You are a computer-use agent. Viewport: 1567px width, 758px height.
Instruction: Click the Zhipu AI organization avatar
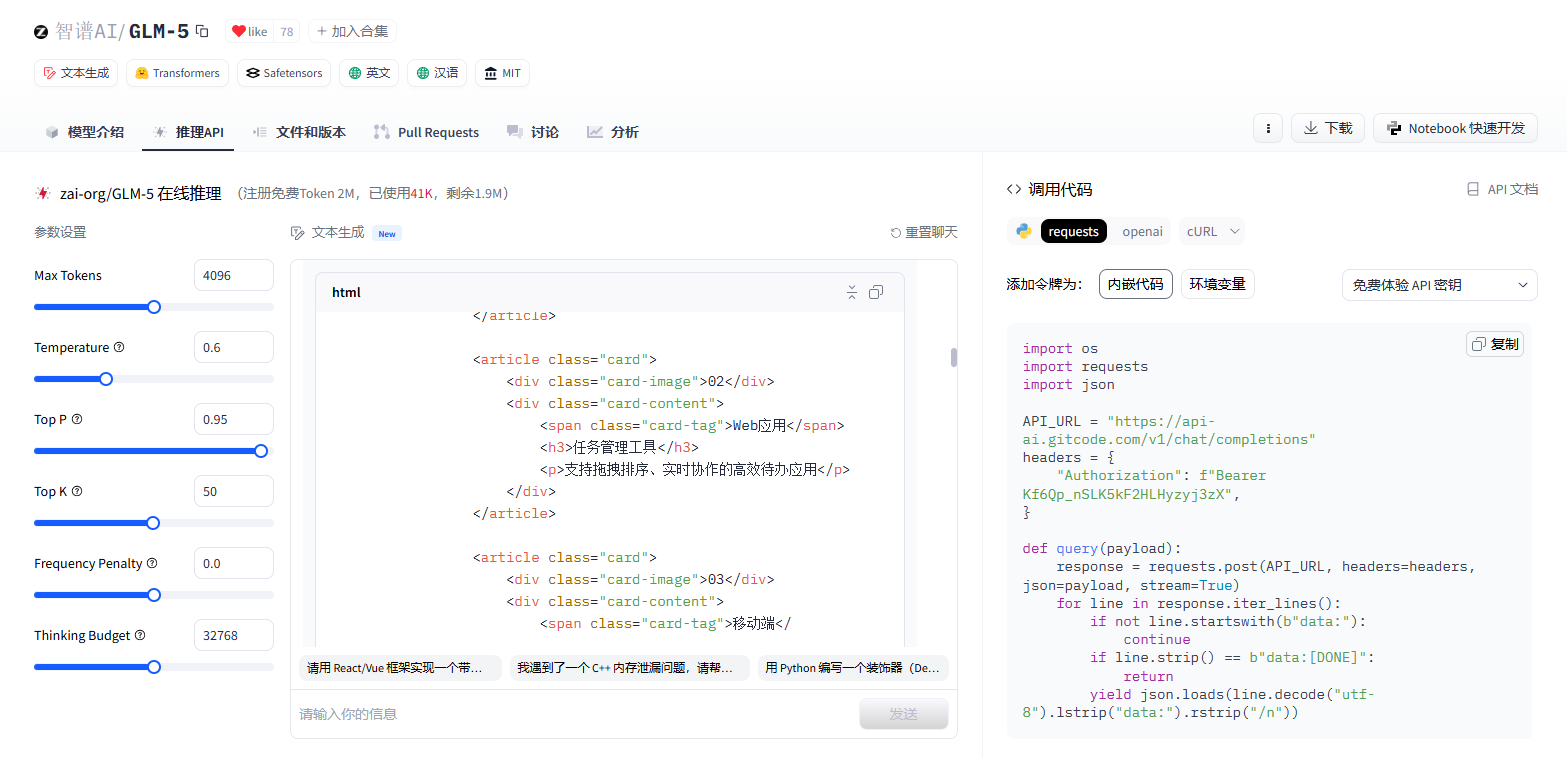tap(41, 31)
